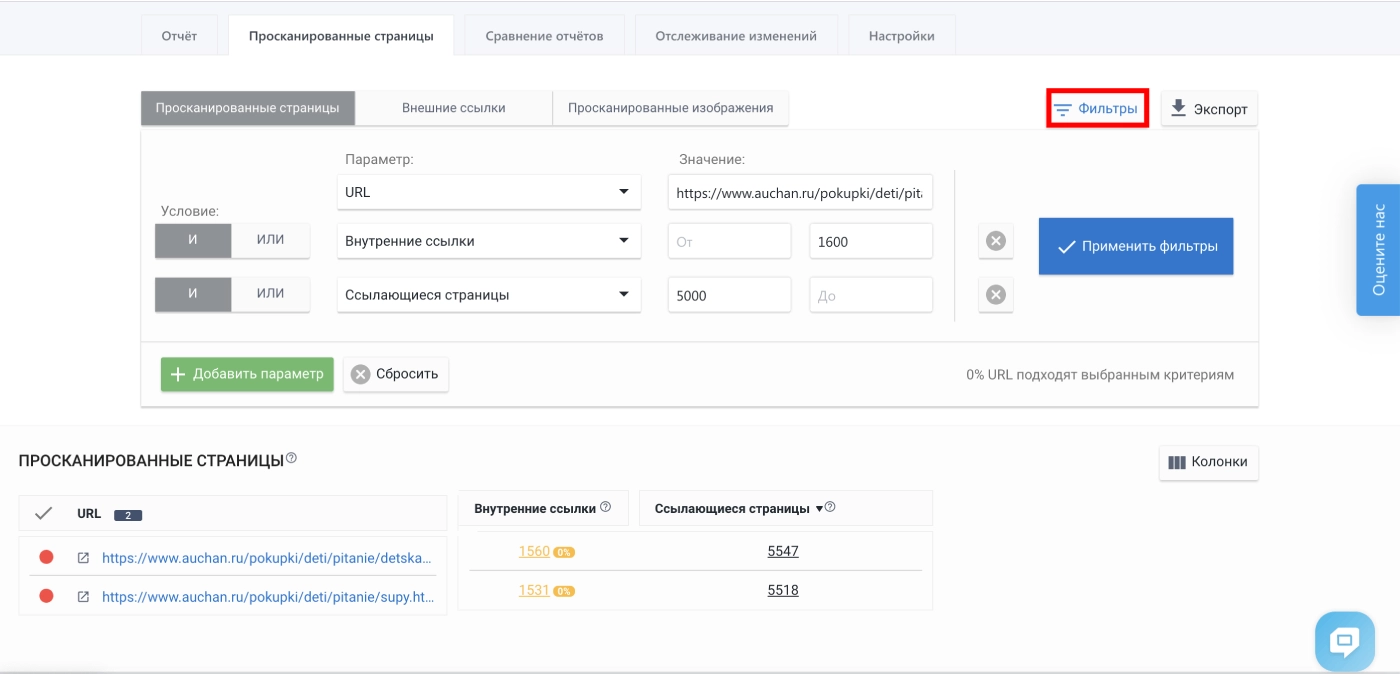This screenshot has height=674, width=1400.
Task: Click referring pages count 5518
Action: coord(783,590)
